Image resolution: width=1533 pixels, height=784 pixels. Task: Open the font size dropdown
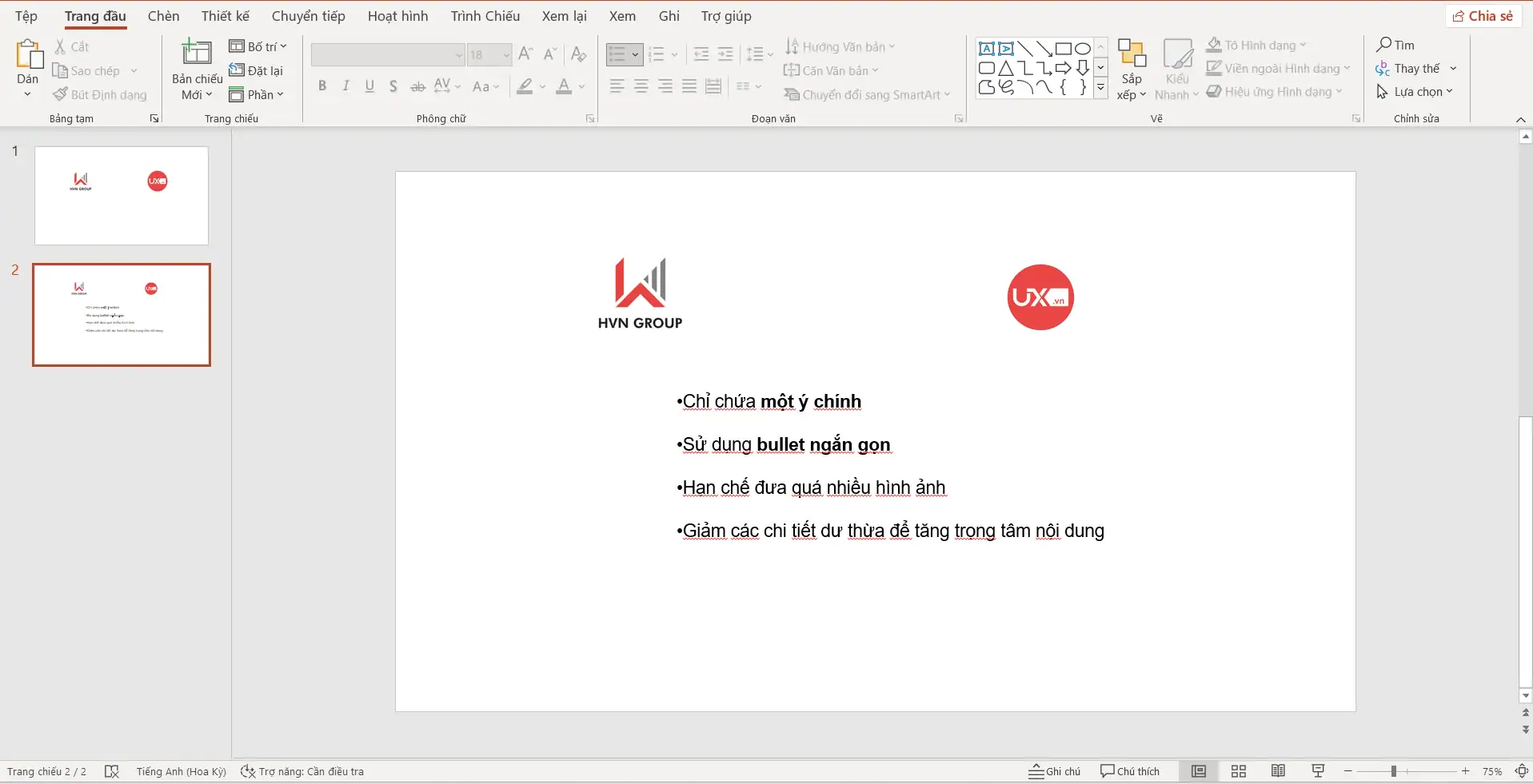click(505, 54)
